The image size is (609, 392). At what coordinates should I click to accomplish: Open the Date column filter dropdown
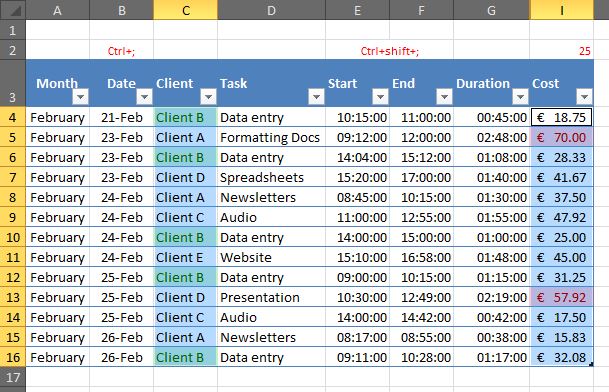click(x=144, y=97)
